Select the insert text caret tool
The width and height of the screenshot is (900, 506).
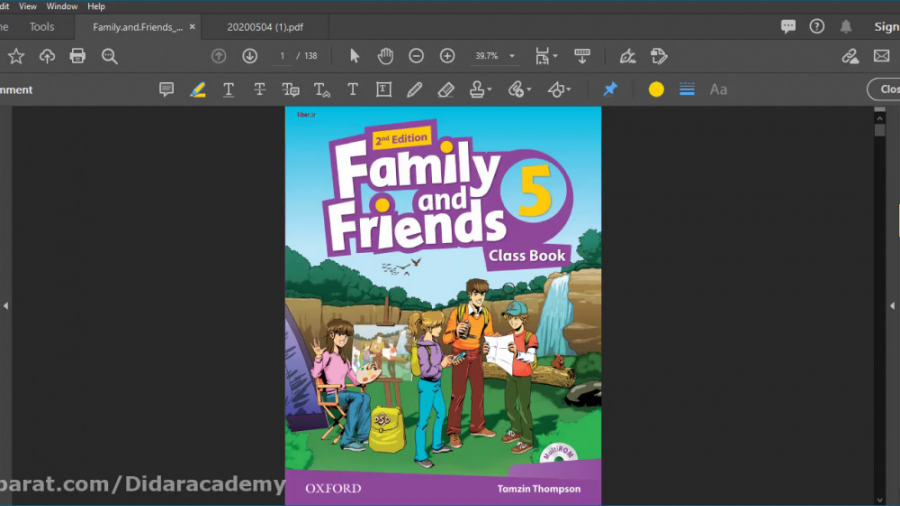coord(321,89)
